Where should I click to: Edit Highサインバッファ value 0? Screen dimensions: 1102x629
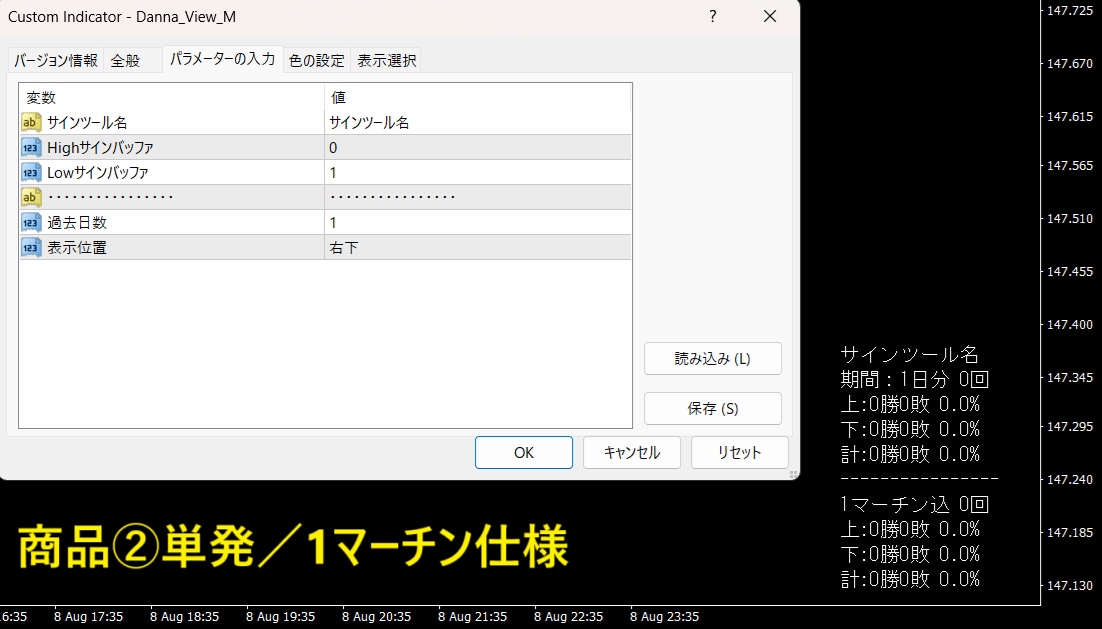(478, 148)
